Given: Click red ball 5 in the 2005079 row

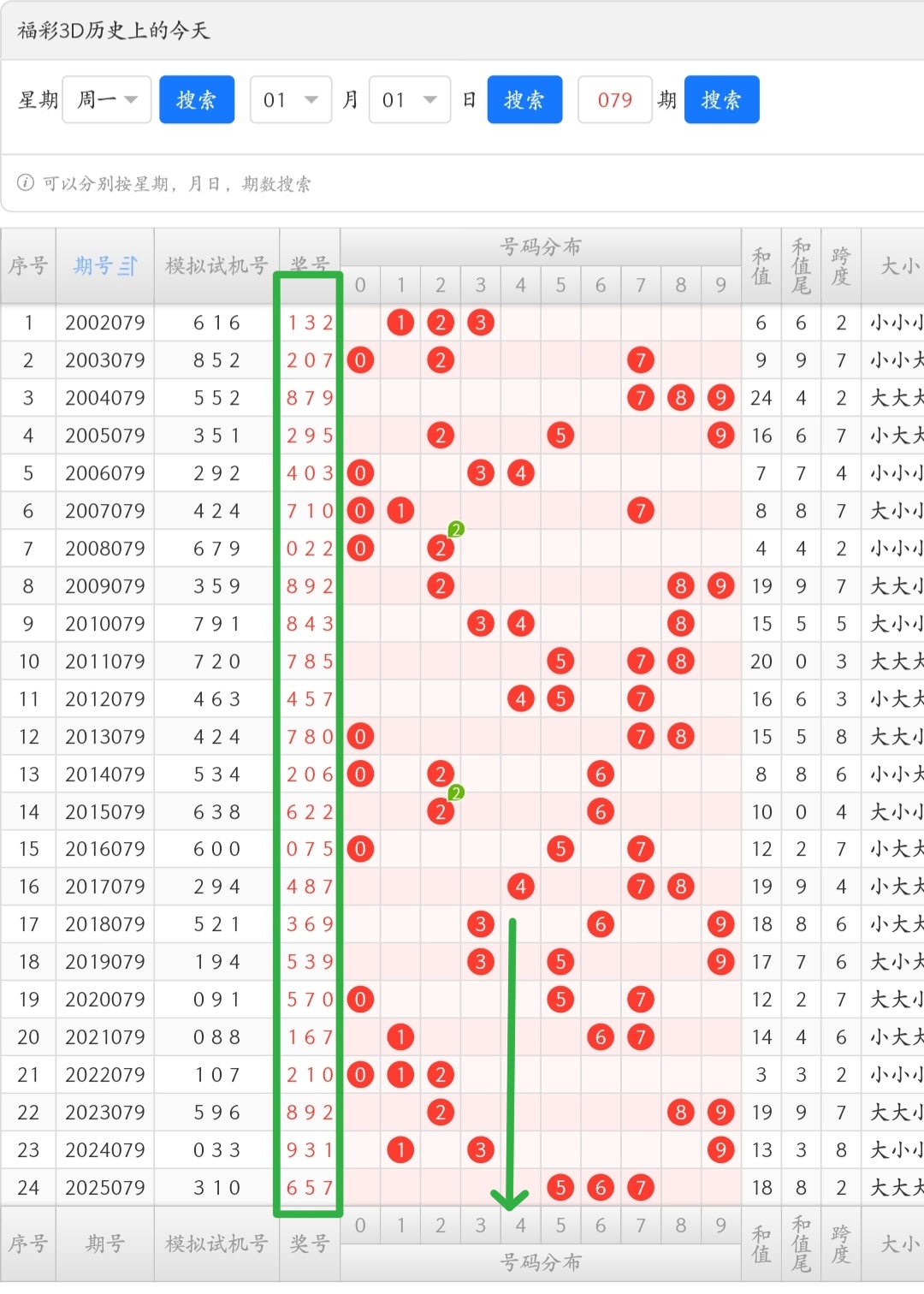Looking at the screenshot, I should click(560, 436).
